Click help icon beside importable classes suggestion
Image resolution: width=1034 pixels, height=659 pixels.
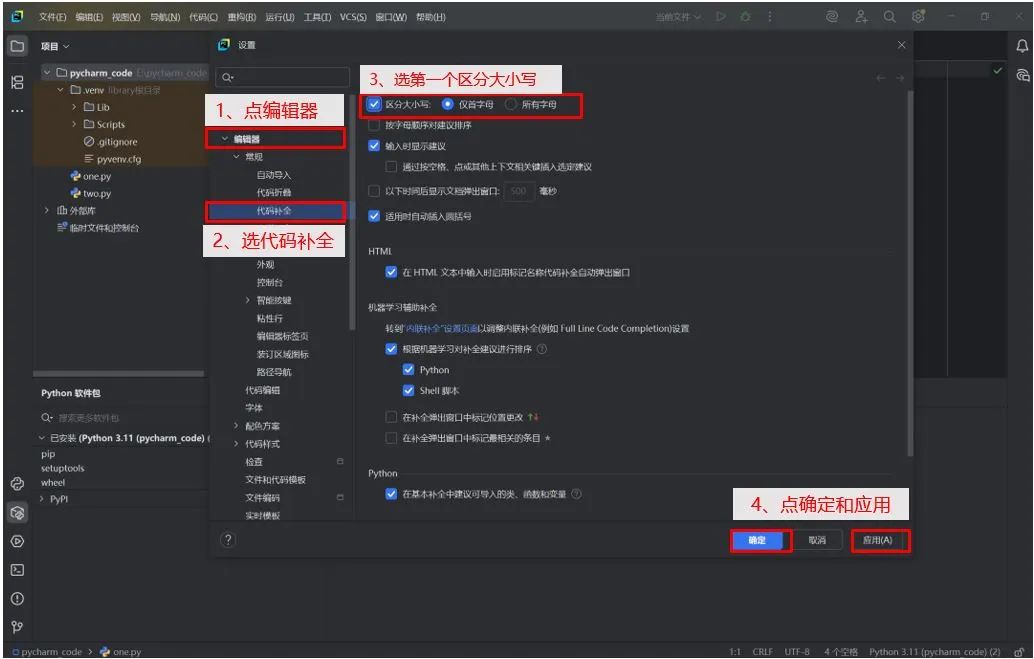pyautogui.click(x=576, y=494)
